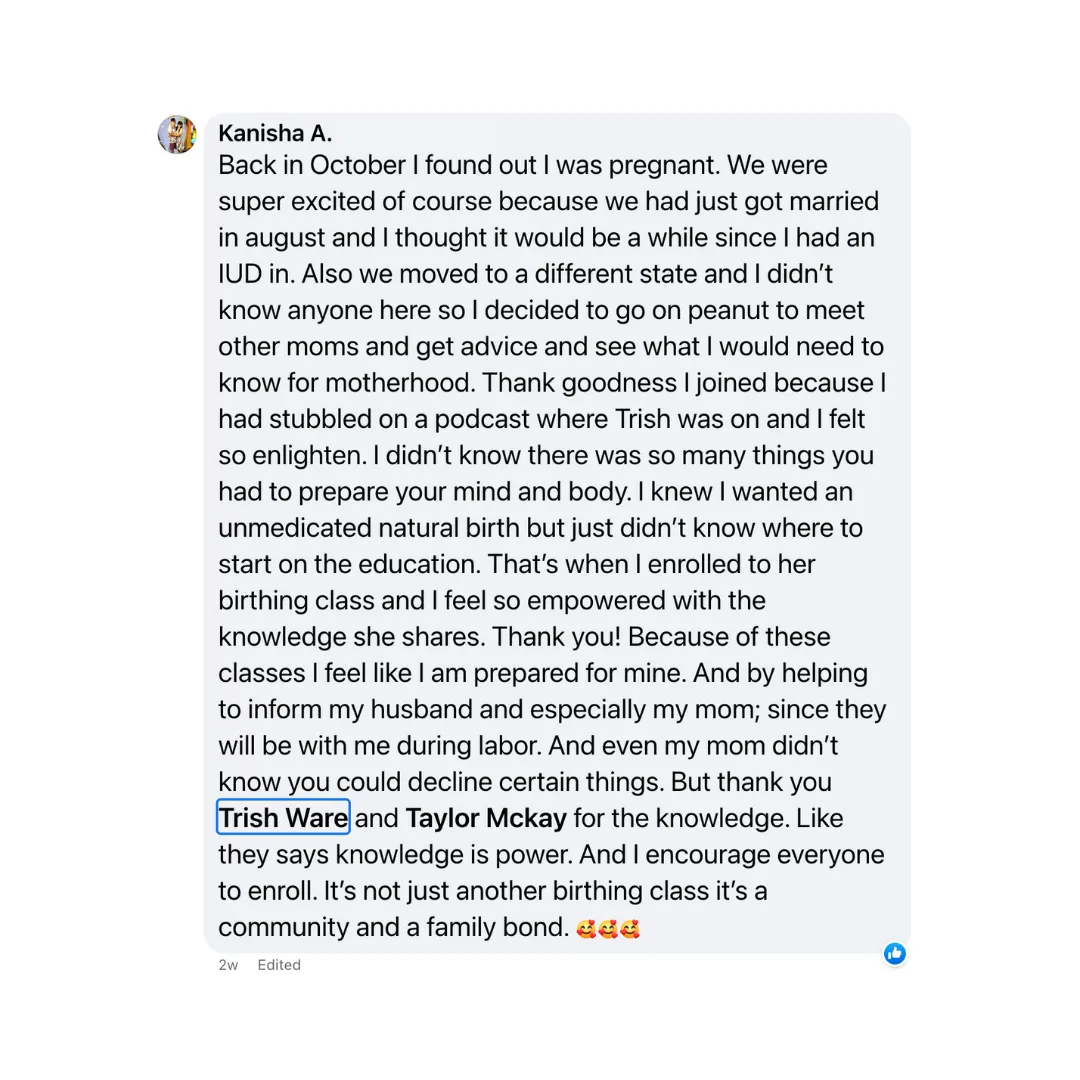This screenshot has width=1080, height=1080.
Task: Click the word community in the last line
Action: [x=284, y=927]
